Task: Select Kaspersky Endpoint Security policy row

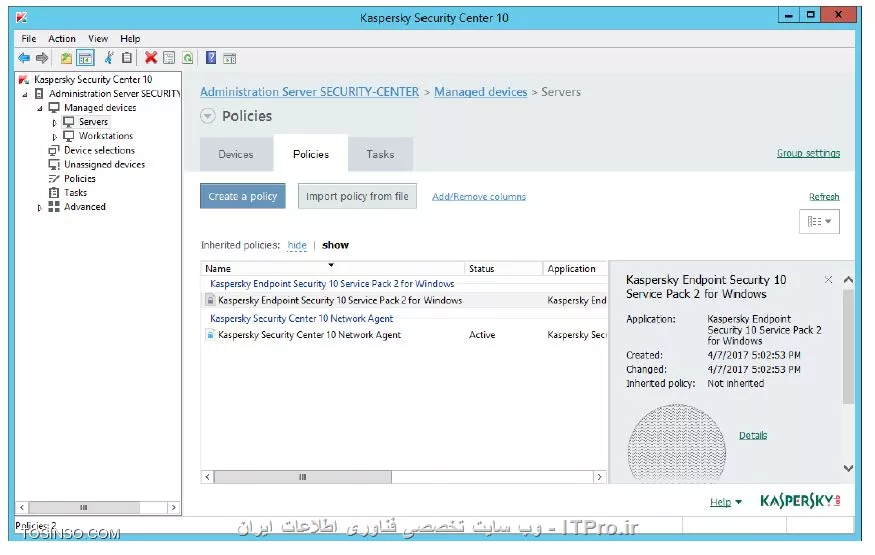Action: pyautogui.click(x=405, y=300)
